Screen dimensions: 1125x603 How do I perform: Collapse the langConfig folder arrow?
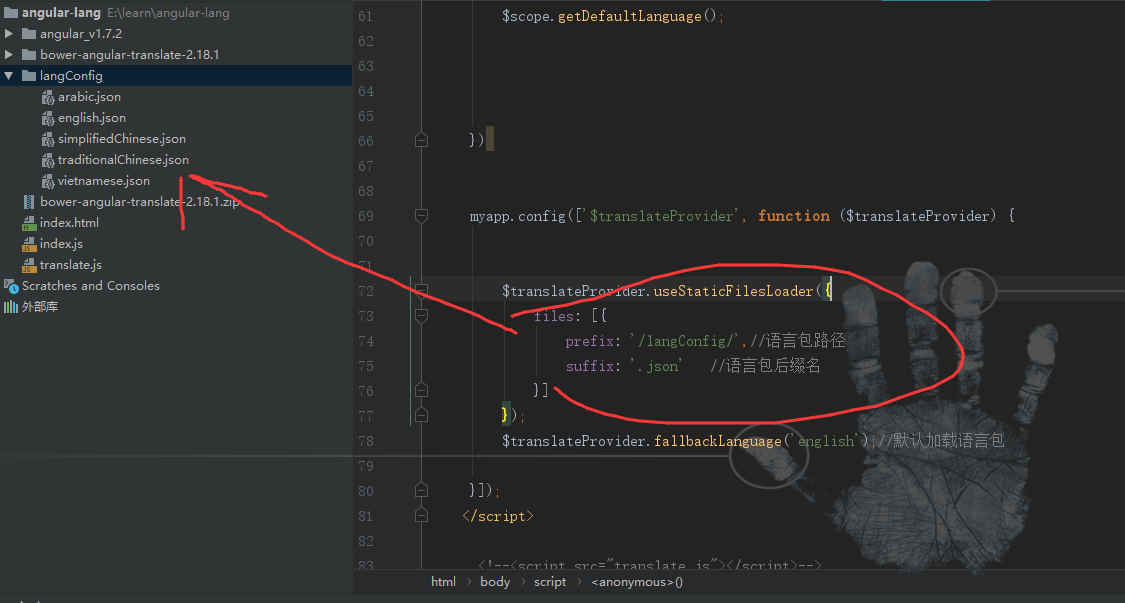click(9, 75)
